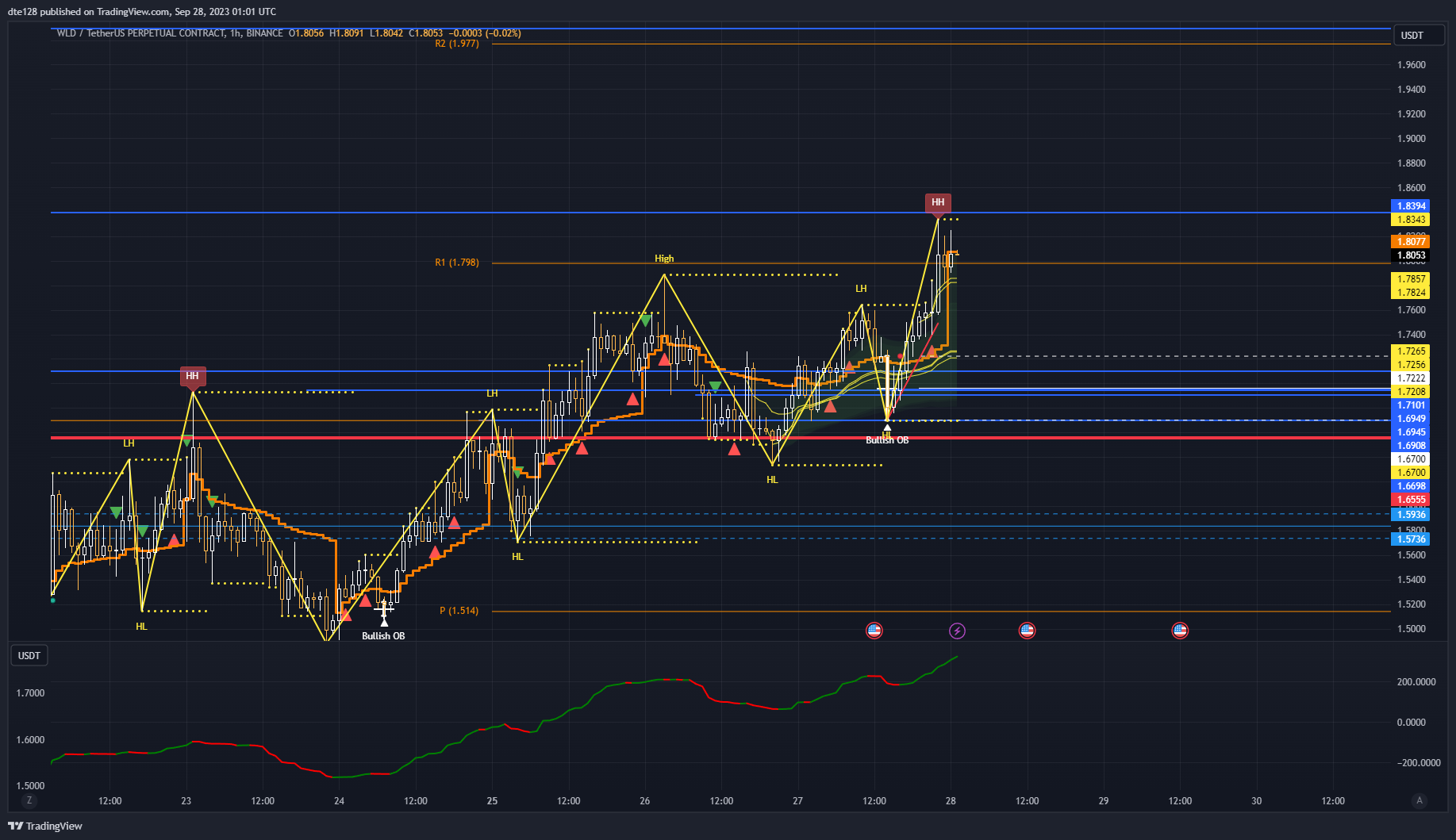Click the date 25 label on time axis
The height and width of the screenshot is (840, 1456).
(492, 801)
